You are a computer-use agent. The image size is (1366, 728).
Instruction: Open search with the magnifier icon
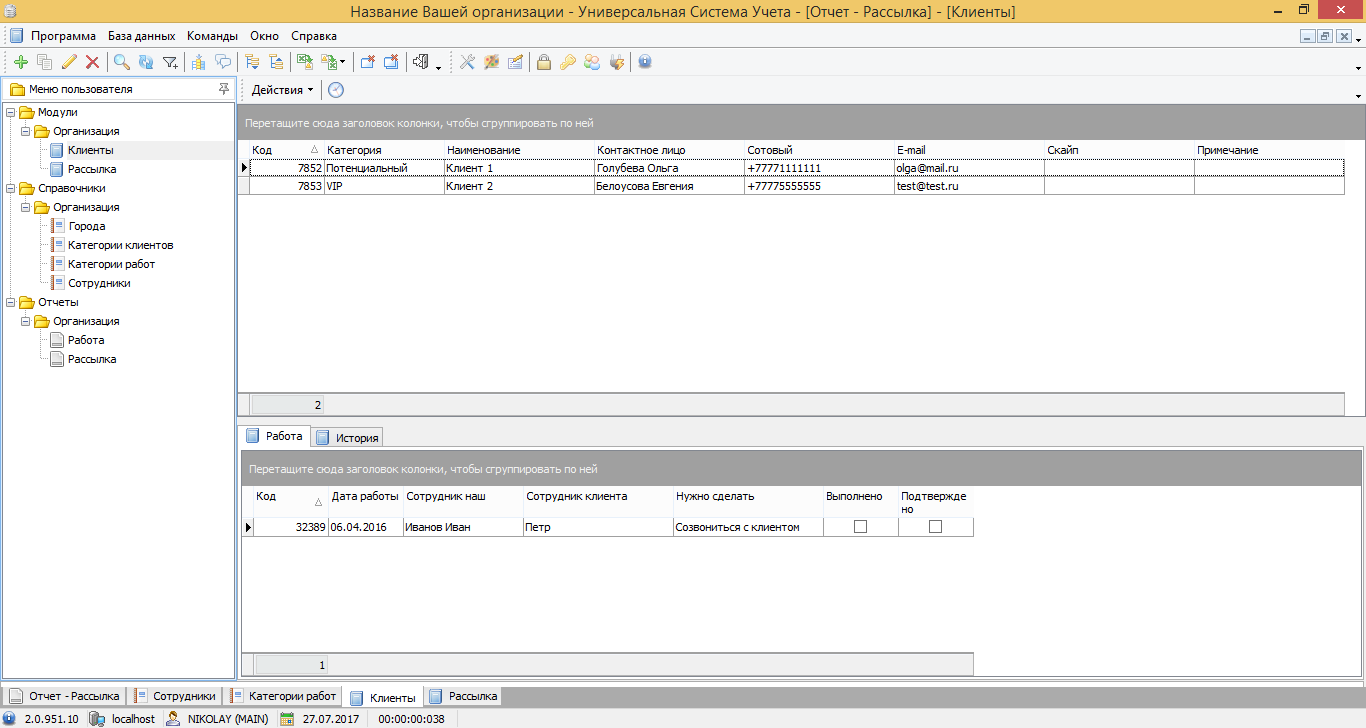click(122, 62)
